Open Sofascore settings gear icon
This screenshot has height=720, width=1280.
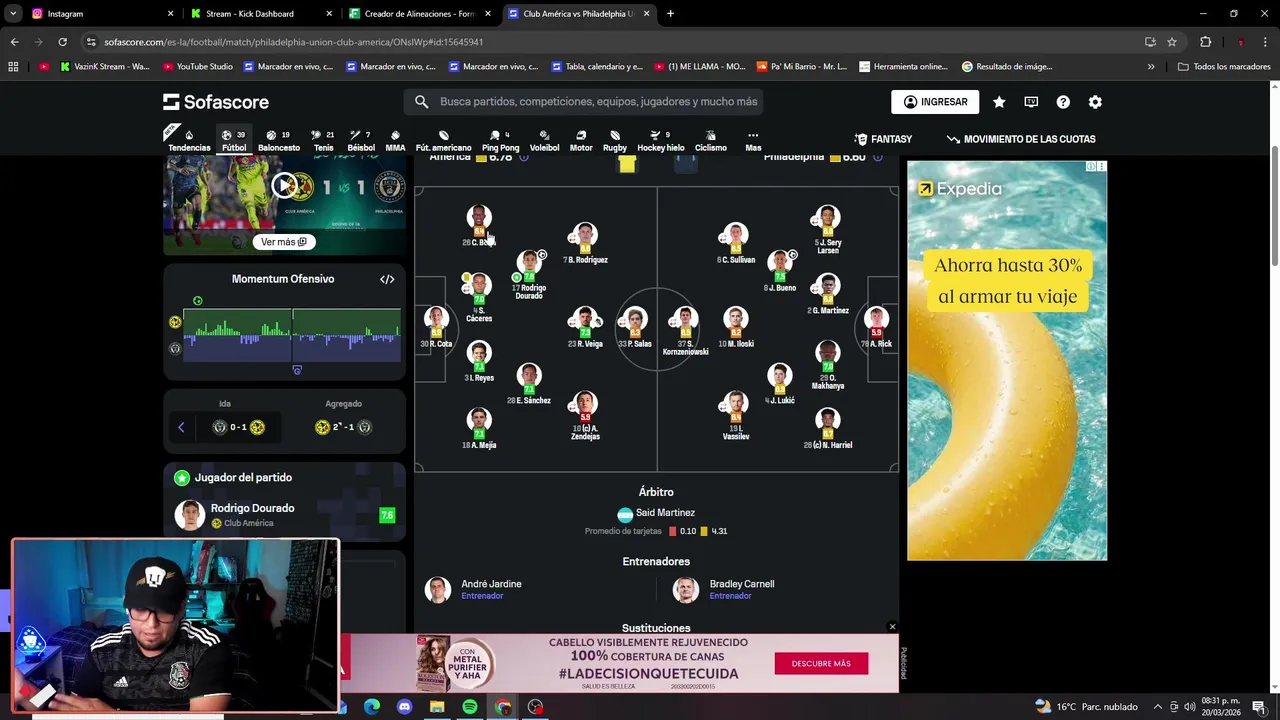[x=1095, y=102]
